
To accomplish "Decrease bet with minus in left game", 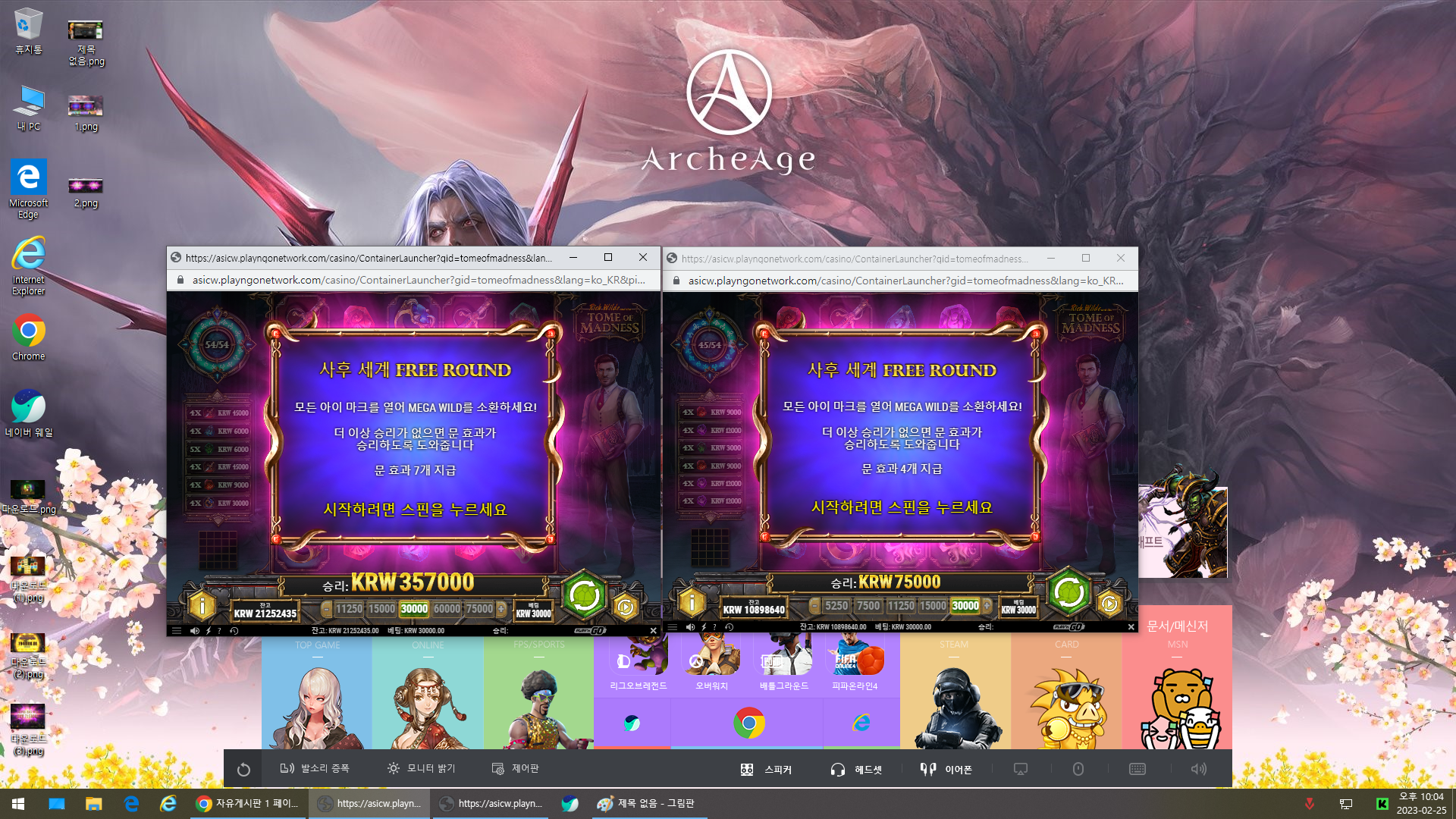I will 327,609.
